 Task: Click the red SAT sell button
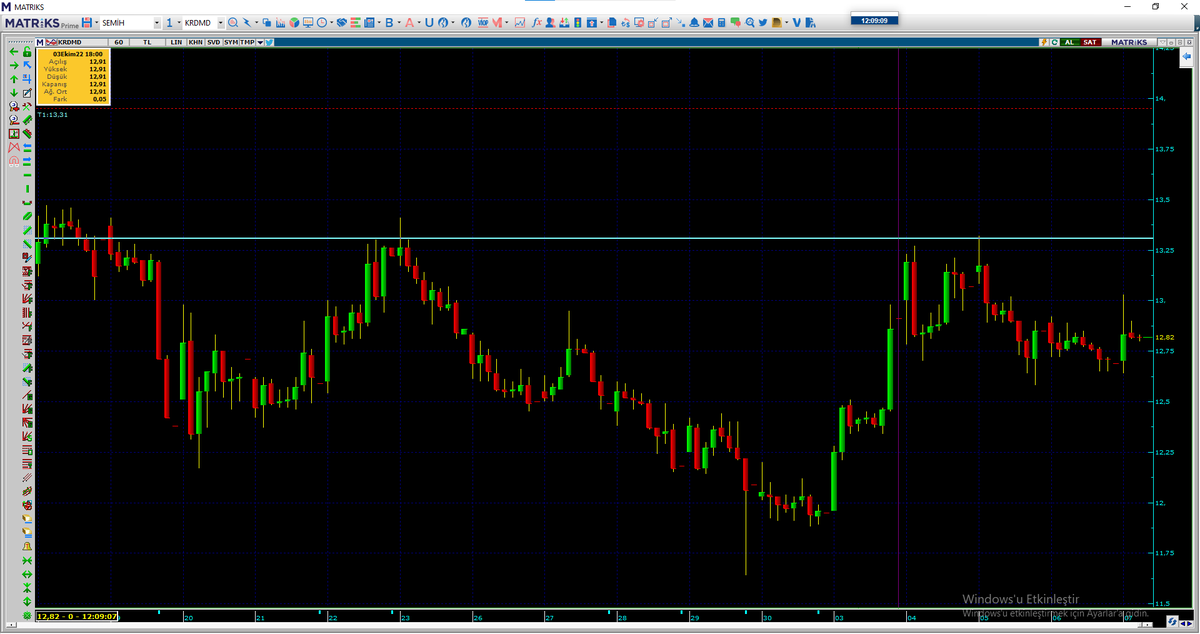click(1091, 42)
